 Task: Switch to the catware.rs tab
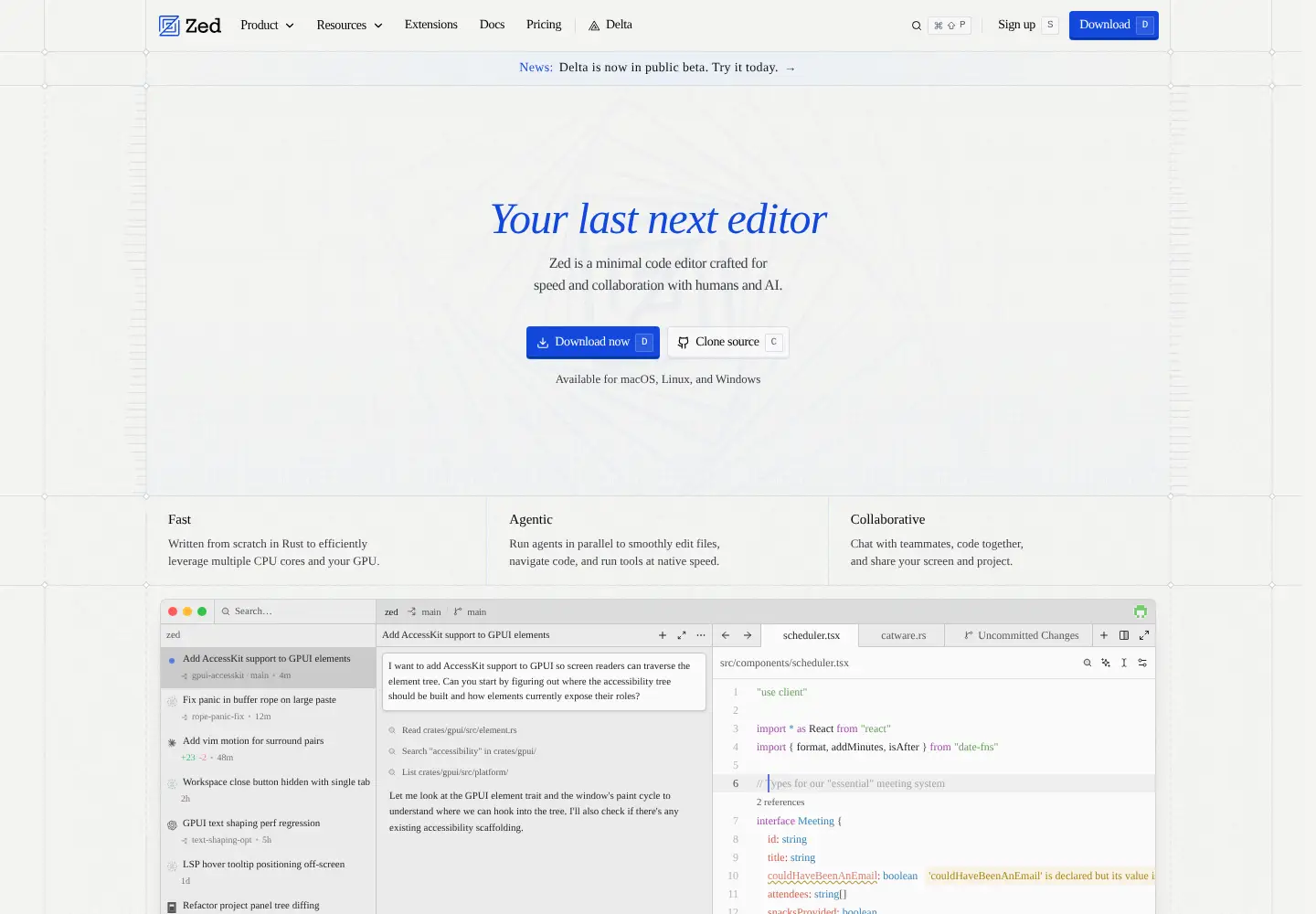coord(904,635)
